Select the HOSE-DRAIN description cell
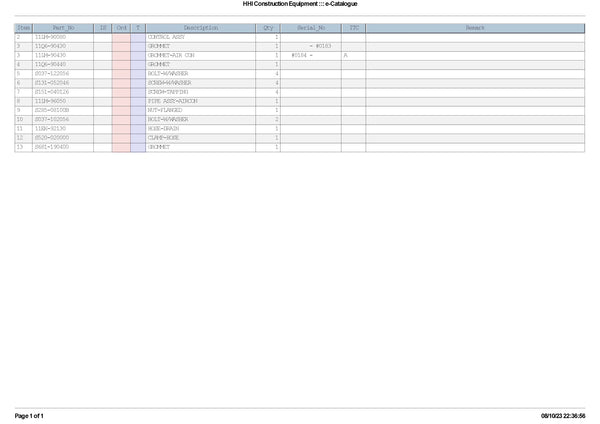This screenshot has height=424, width=600. click(163, 128)
